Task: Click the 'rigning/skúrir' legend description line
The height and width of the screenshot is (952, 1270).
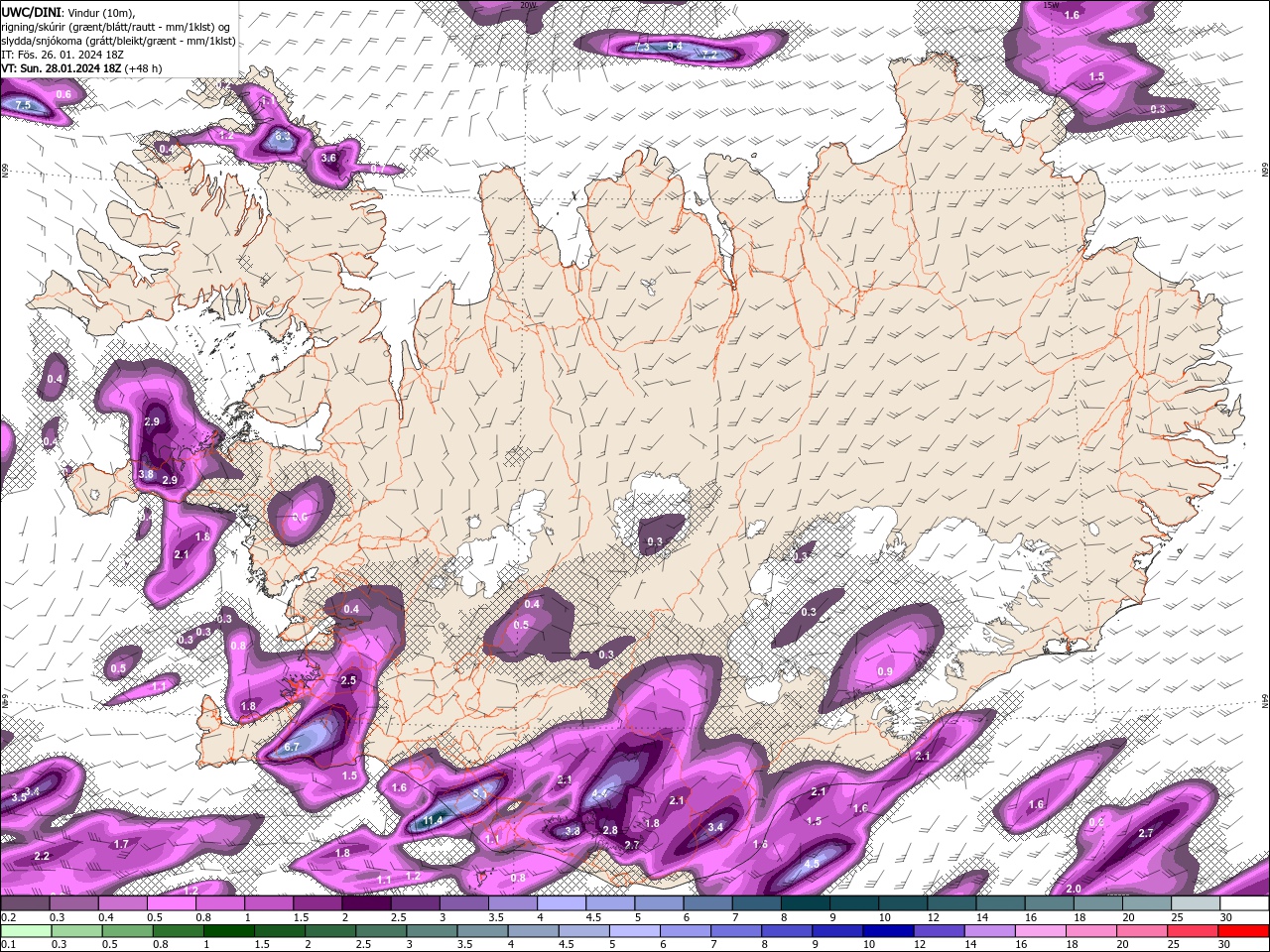Action: pos(117,26)
